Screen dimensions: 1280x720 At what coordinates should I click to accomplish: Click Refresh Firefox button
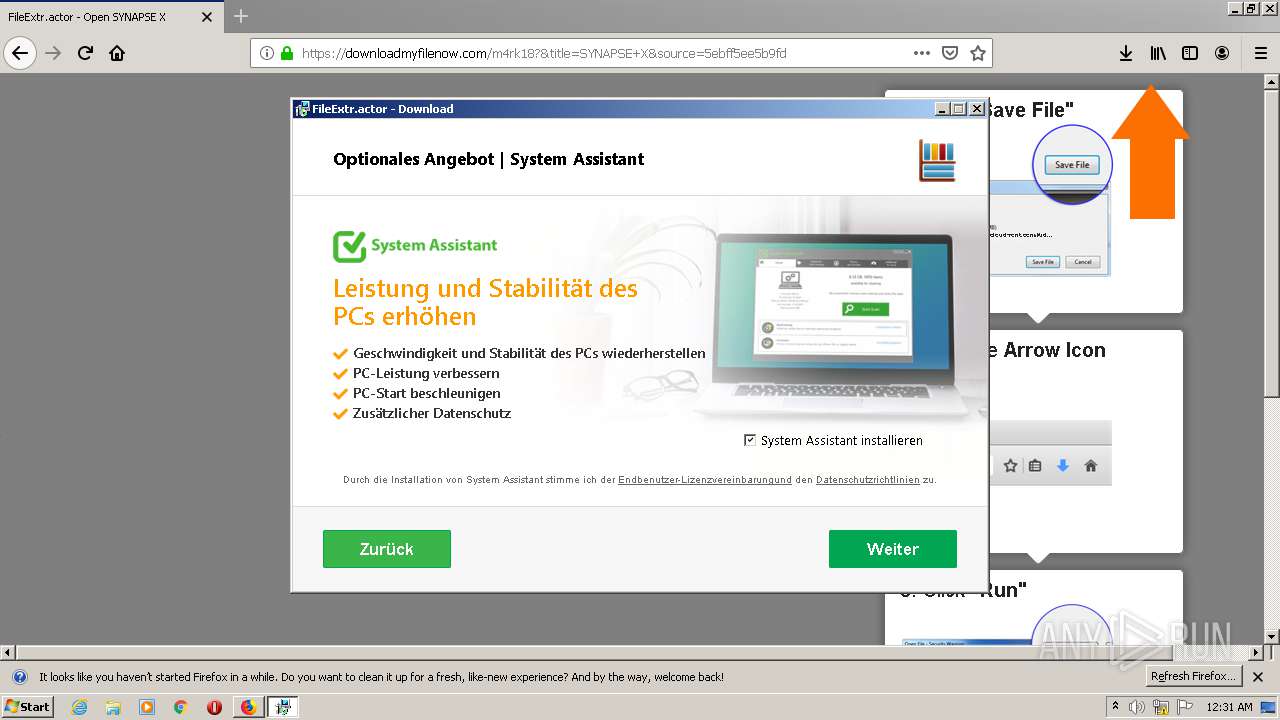click(1194, 676)
